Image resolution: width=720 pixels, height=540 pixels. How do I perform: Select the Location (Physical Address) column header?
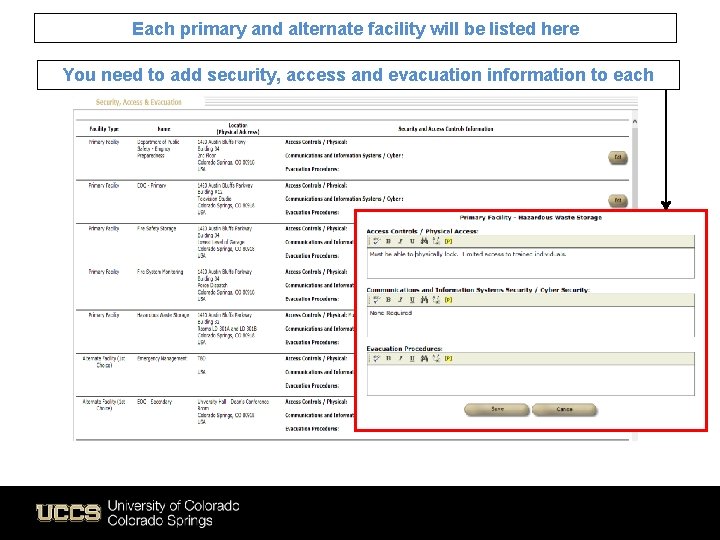click(238, 129)
